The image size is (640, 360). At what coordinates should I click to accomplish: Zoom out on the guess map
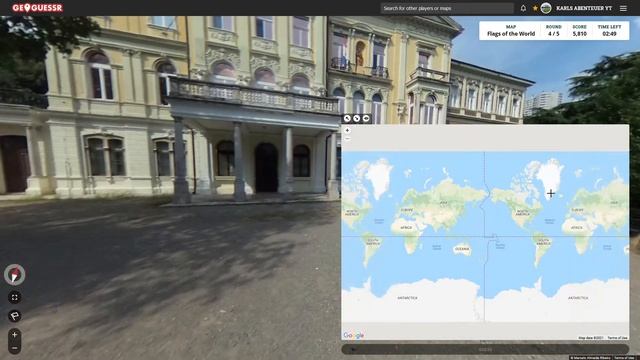click(347, 139)
